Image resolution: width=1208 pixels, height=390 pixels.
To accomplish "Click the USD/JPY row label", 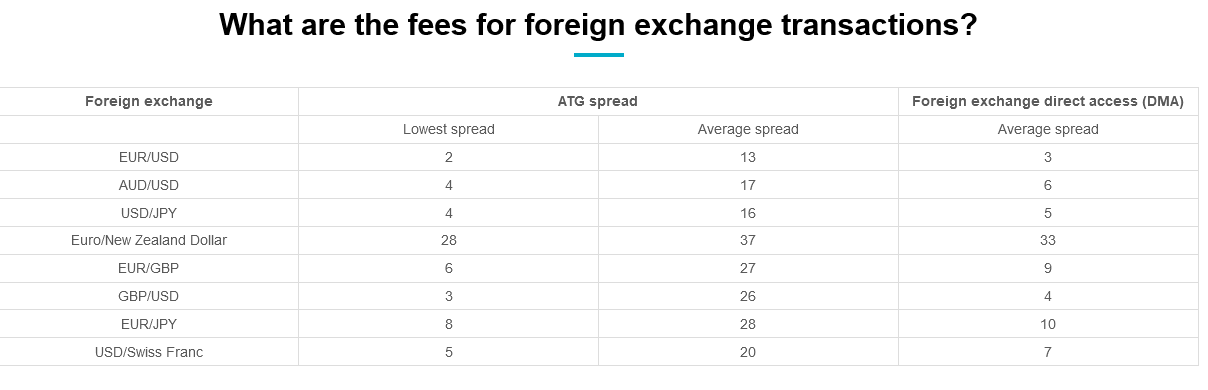I will click(x=149, y=213).
